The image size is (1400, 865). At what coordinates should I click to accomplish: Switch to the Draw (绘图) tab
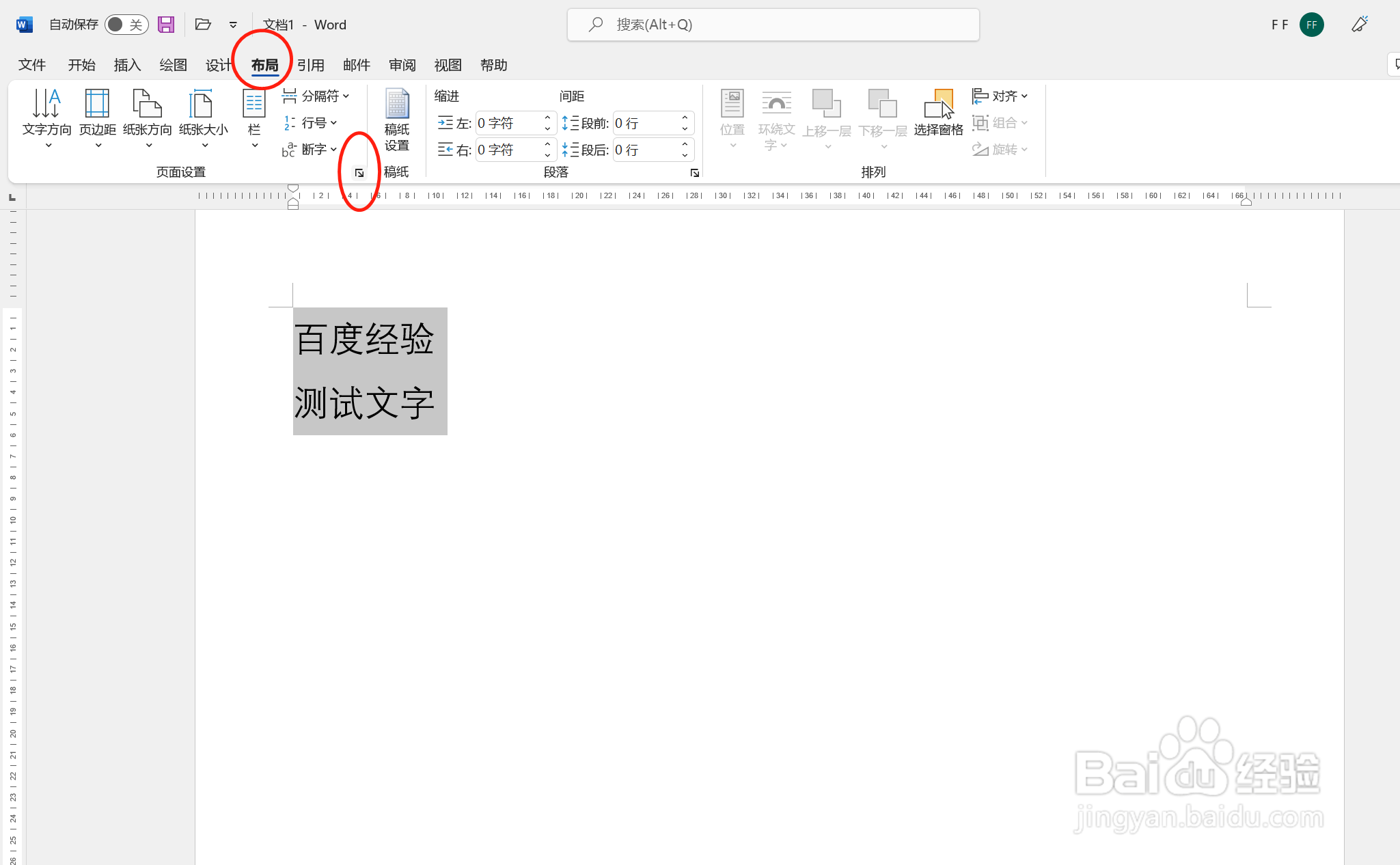pyautogui.click(x=173, y=65)
